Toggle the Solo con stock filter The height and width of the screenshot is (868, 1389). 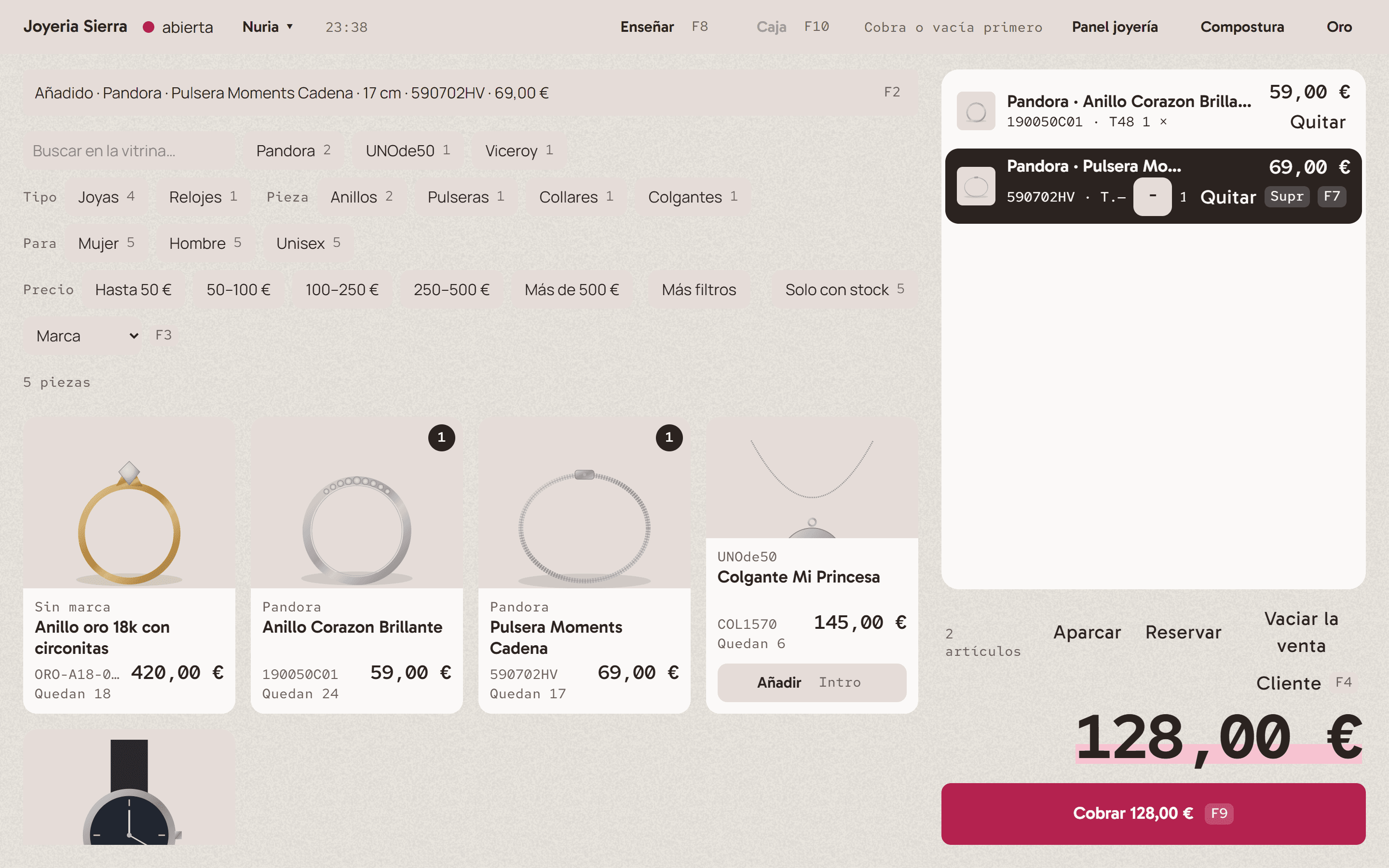(x=844, y=290)
